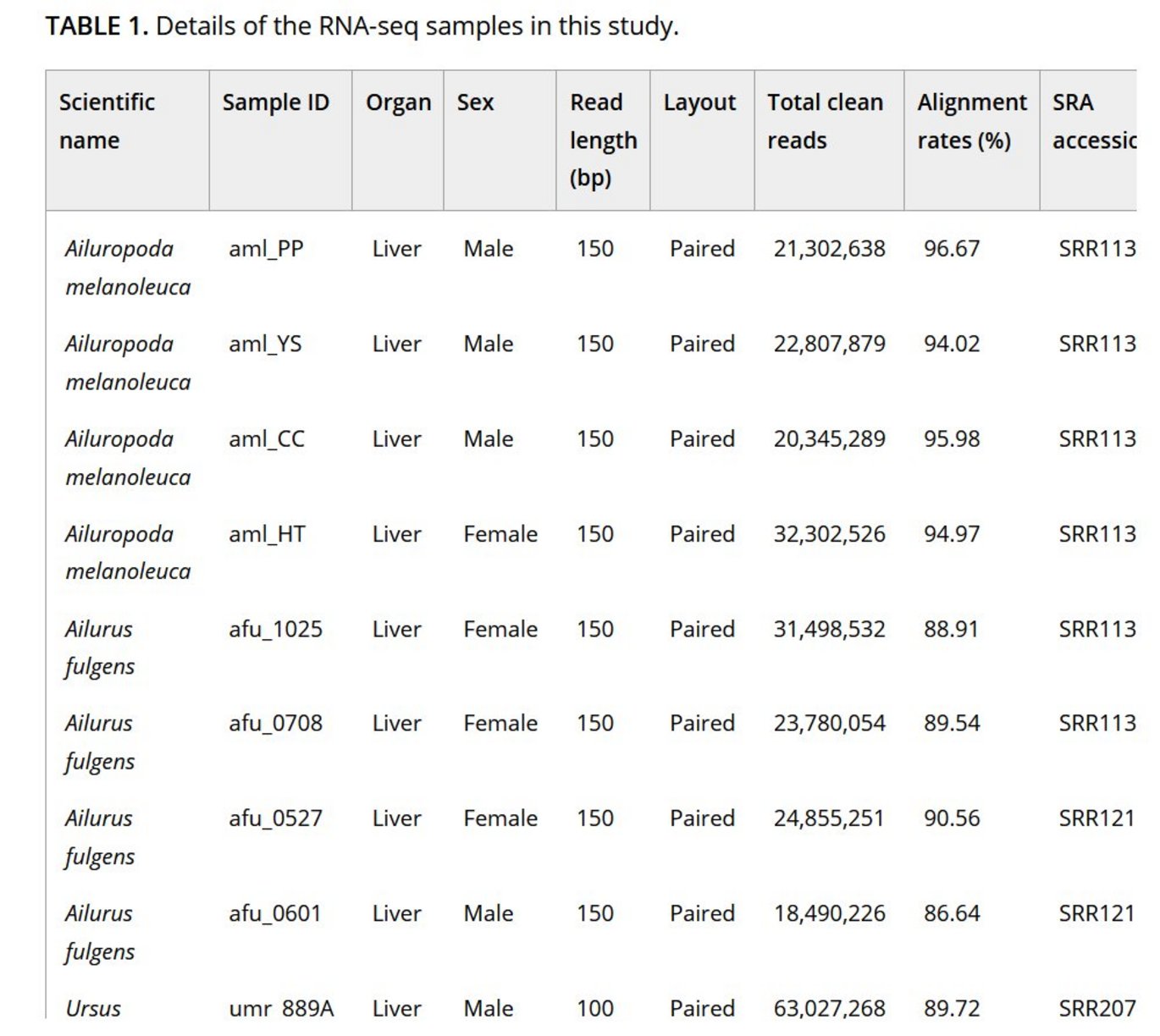Viewport: 1160px width, 1036px height.
Task: Click the Layout column header
Action: (699, 102)
